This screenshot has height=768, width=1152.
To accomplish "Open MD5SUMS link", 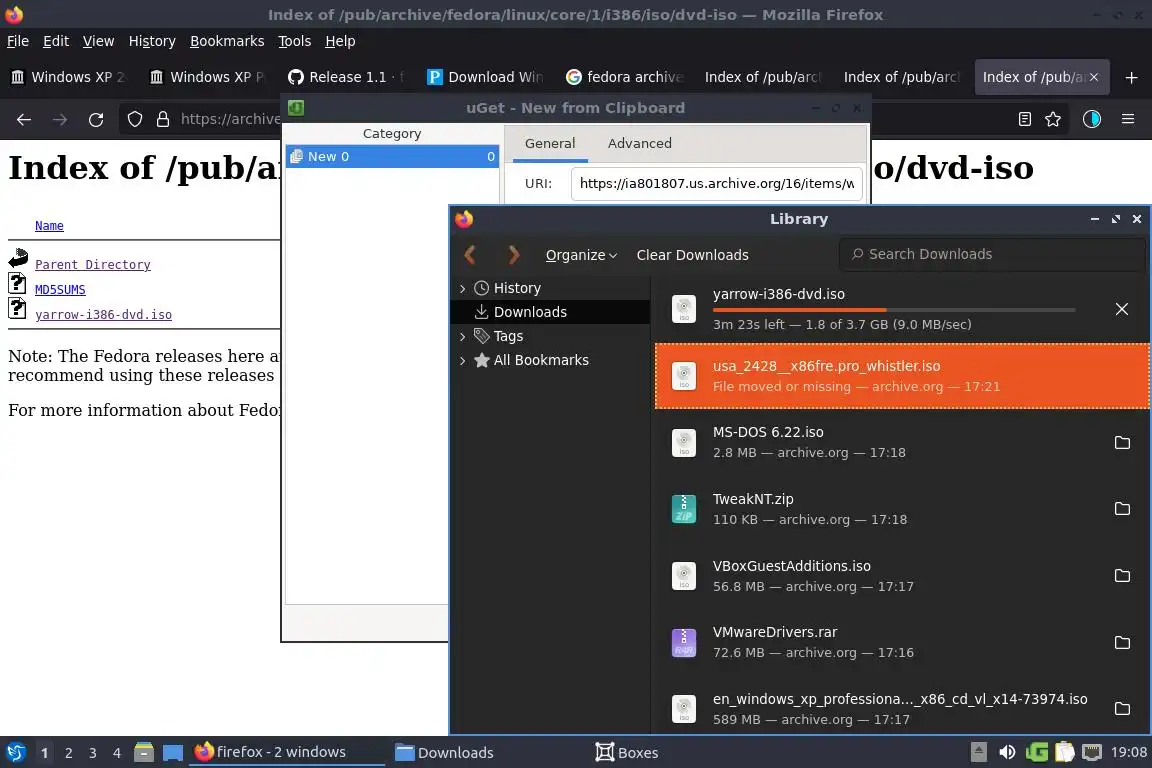I will pyautogui.click(x=60, y=290).
